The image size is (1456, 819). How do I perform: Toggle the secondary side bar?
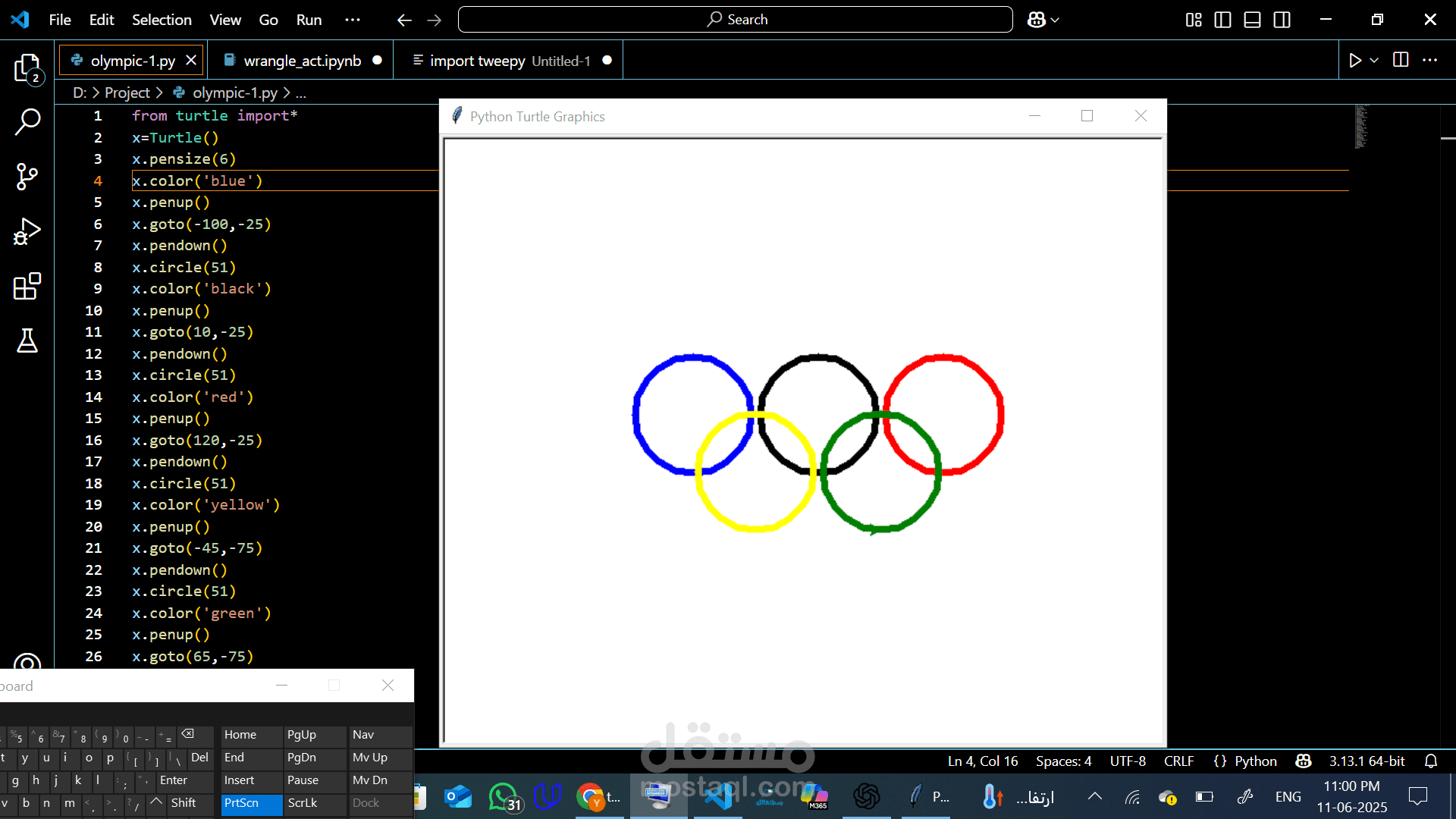[1282, 20]
